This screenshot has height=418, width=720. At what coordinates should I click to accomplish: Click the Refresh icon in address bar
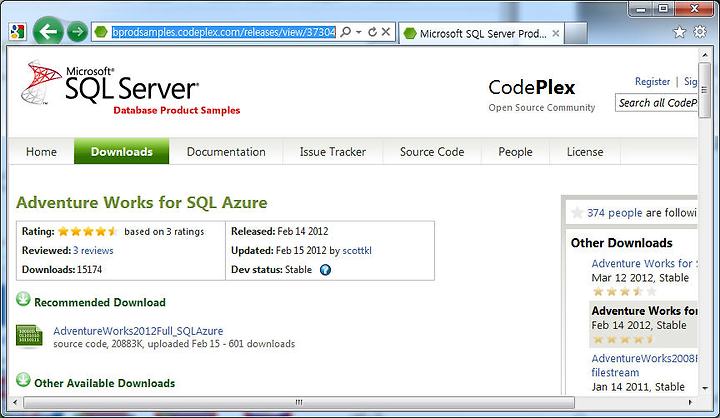click(372, 32)
